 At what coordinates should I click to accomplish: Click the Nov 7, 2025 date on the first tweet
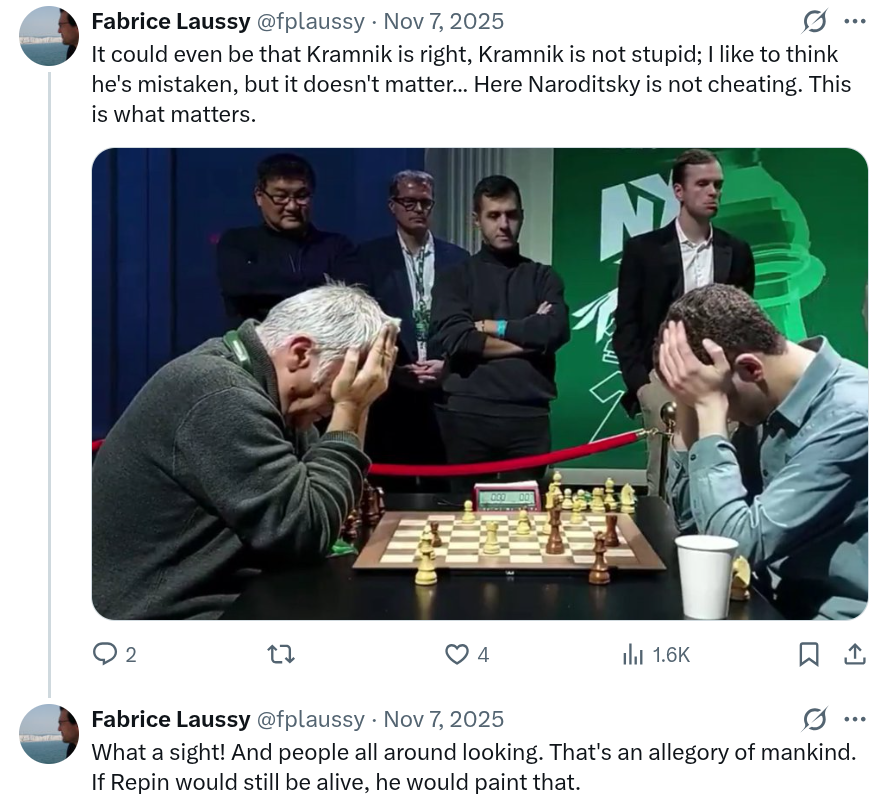pyautogui.click(x=444, y=21)
